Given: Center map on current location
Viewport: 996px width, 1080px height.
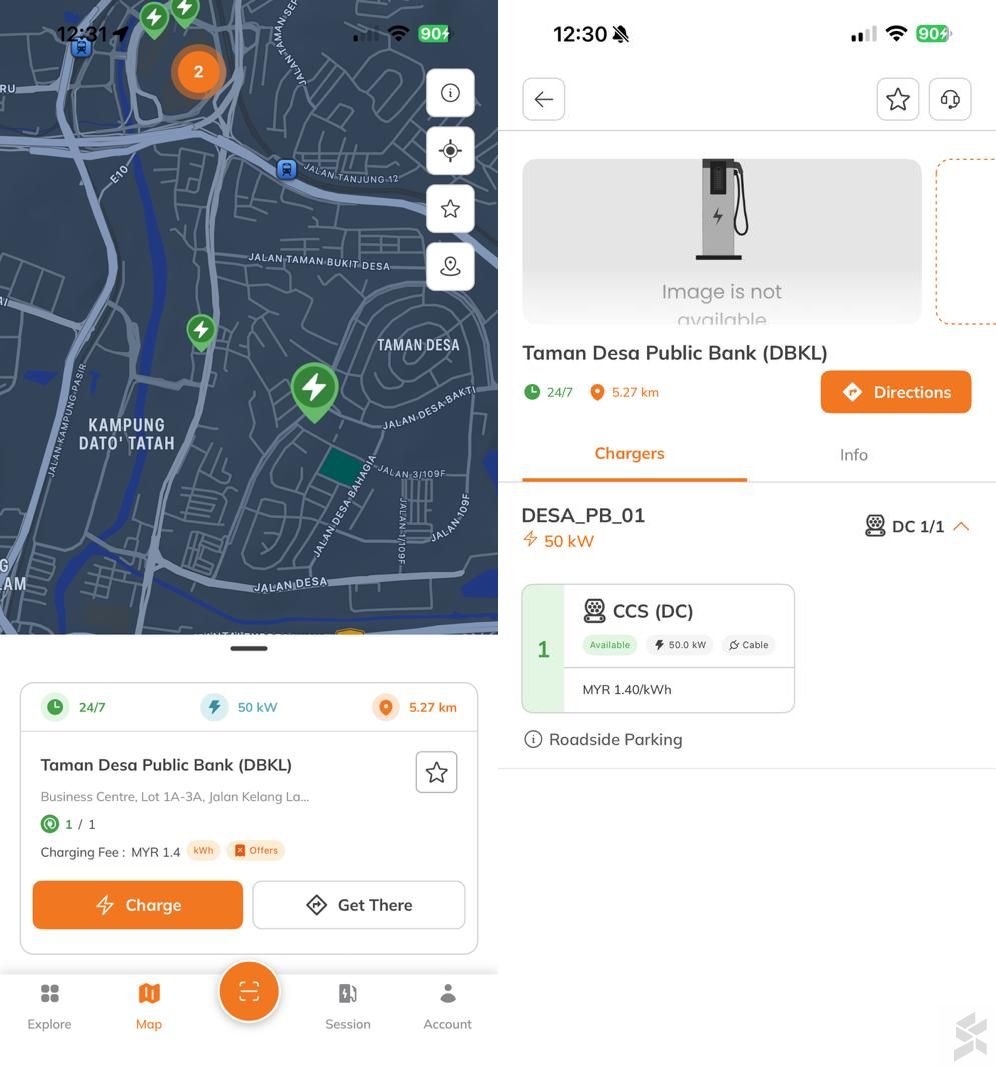Looking at the screenshot, I should [450, 151].
